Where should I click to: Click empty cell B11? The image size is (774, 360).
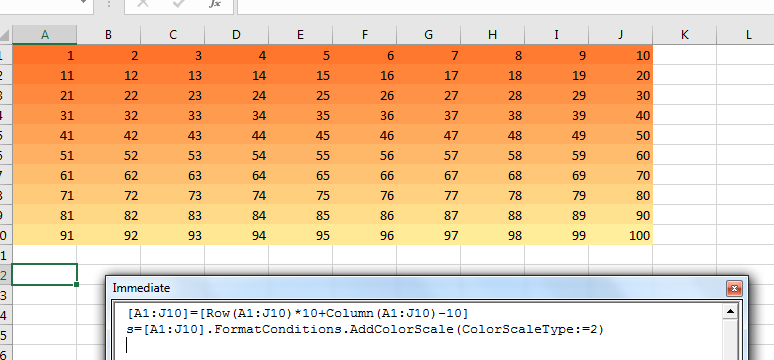[109, 255]
